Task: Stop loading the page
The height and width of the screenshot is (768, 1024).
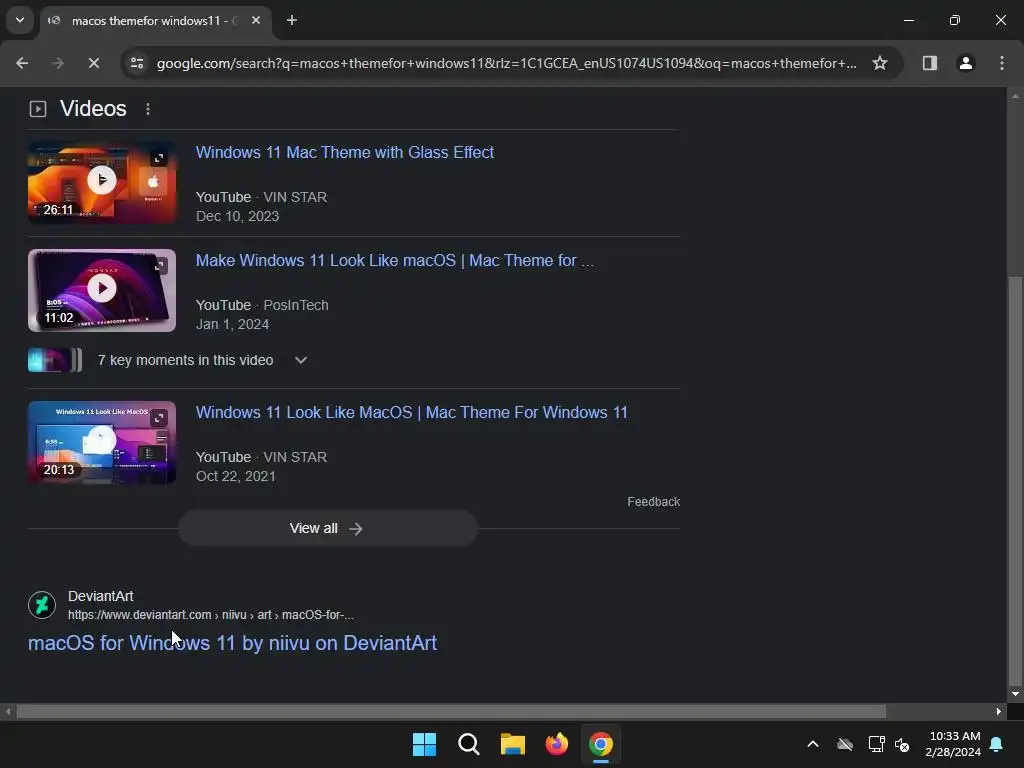Action: [93, 63]
